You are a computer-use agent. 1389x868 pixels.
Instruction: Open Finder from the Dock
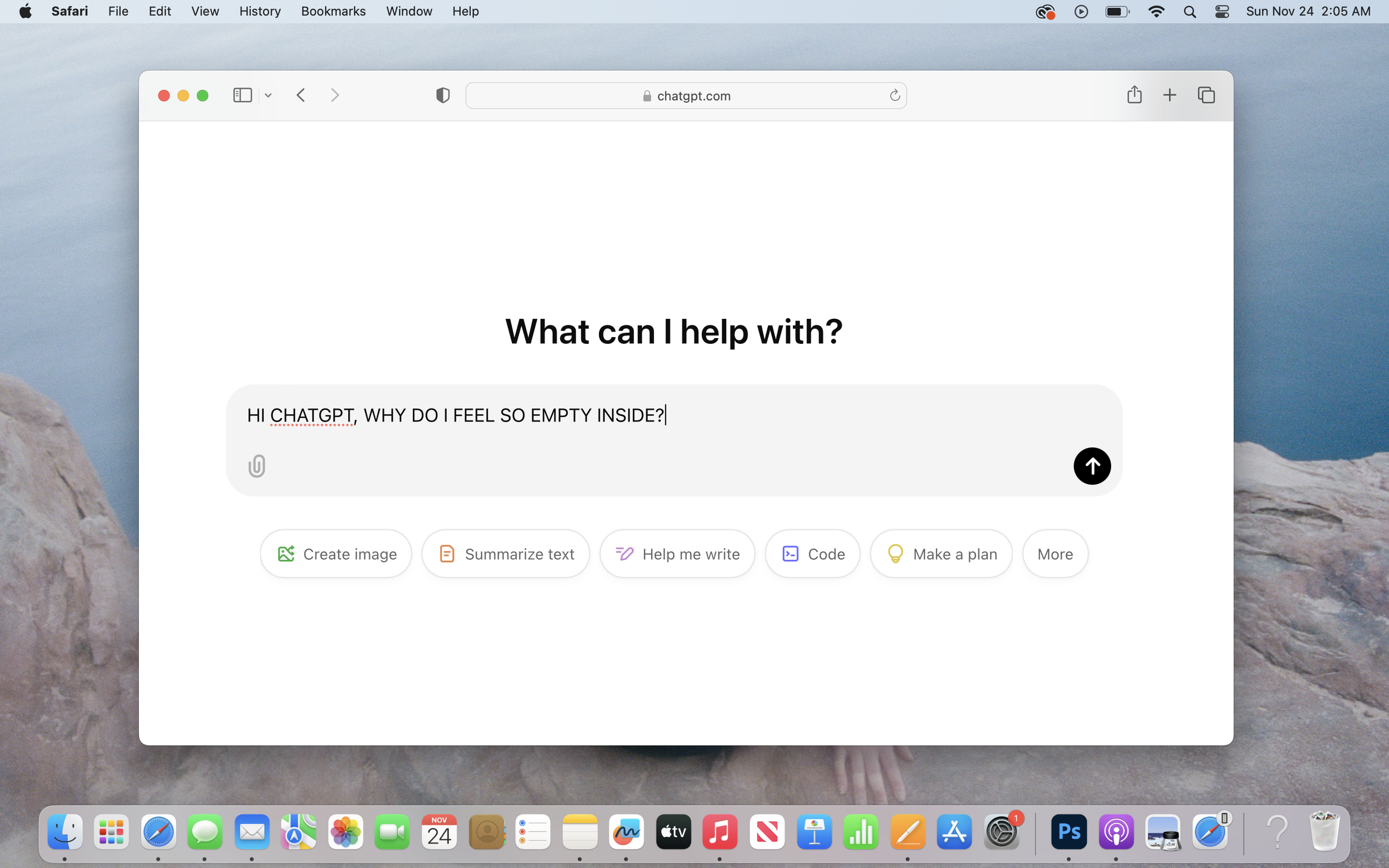click(65, 831)
